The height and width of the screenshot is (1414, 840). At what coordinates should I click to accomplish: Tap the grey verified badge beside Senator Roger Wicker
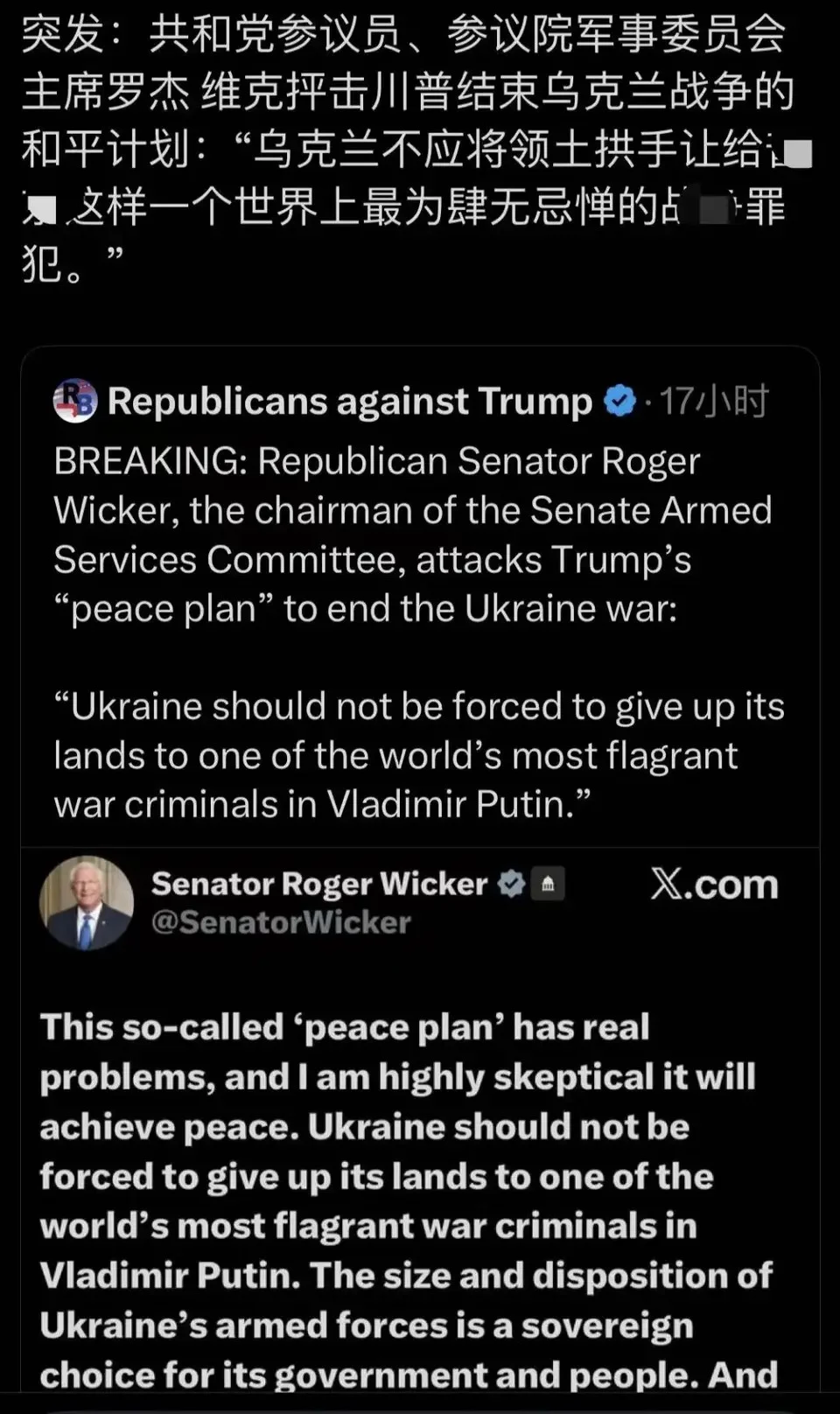click(x=511, y=884)
